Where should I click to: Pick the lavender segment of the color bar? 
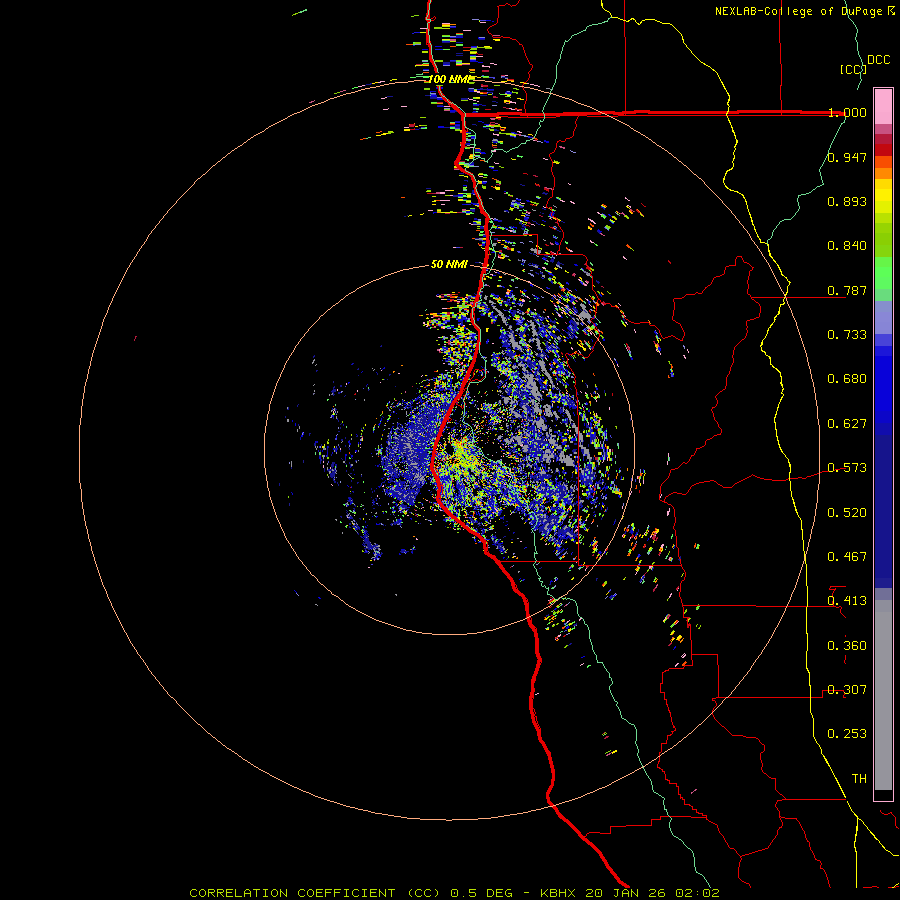pos(883,317)
